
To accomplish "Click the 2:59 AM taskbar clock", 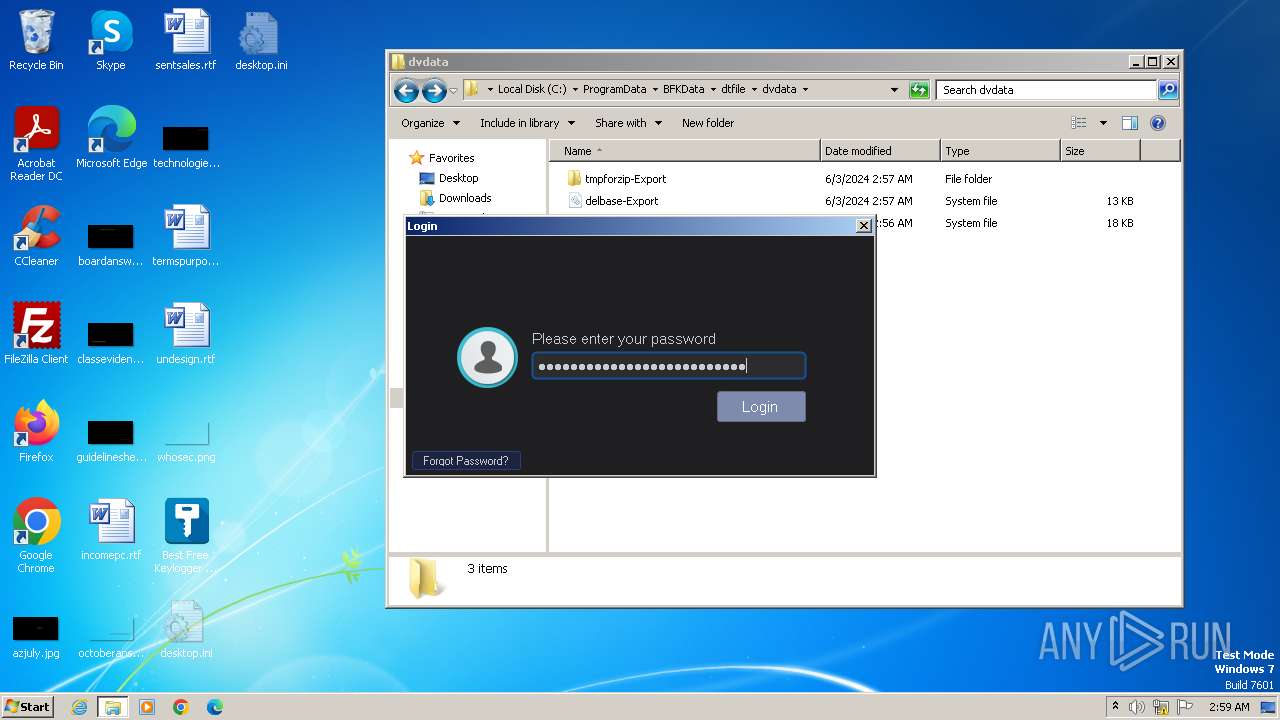I will pyautogui.click(x=1229, y=707).
